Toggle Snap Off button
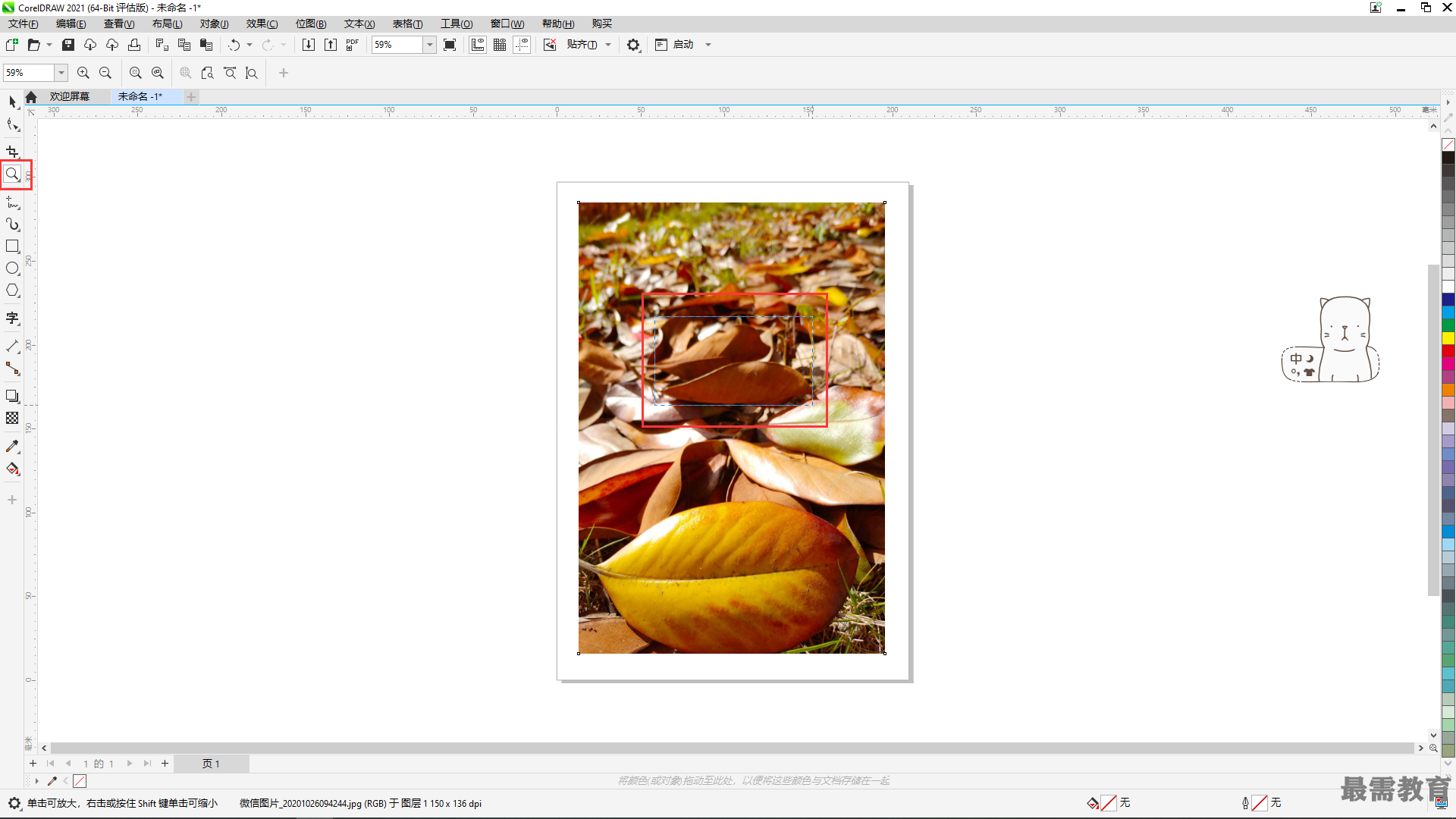 550,45
